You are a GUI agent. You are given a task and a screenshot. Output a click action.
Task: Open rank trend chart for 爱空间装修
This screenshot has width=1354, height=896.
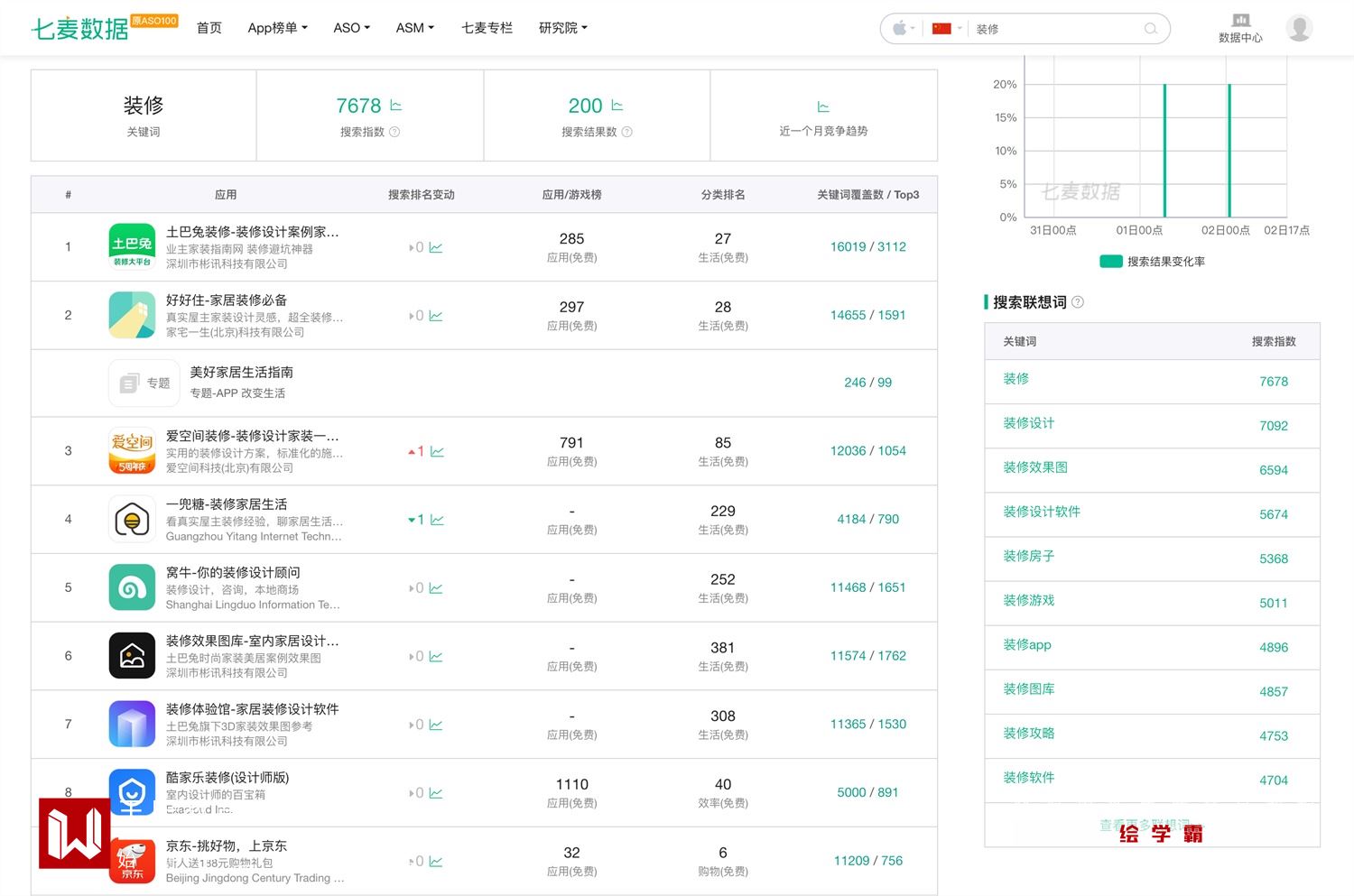(x=437, y=451)
